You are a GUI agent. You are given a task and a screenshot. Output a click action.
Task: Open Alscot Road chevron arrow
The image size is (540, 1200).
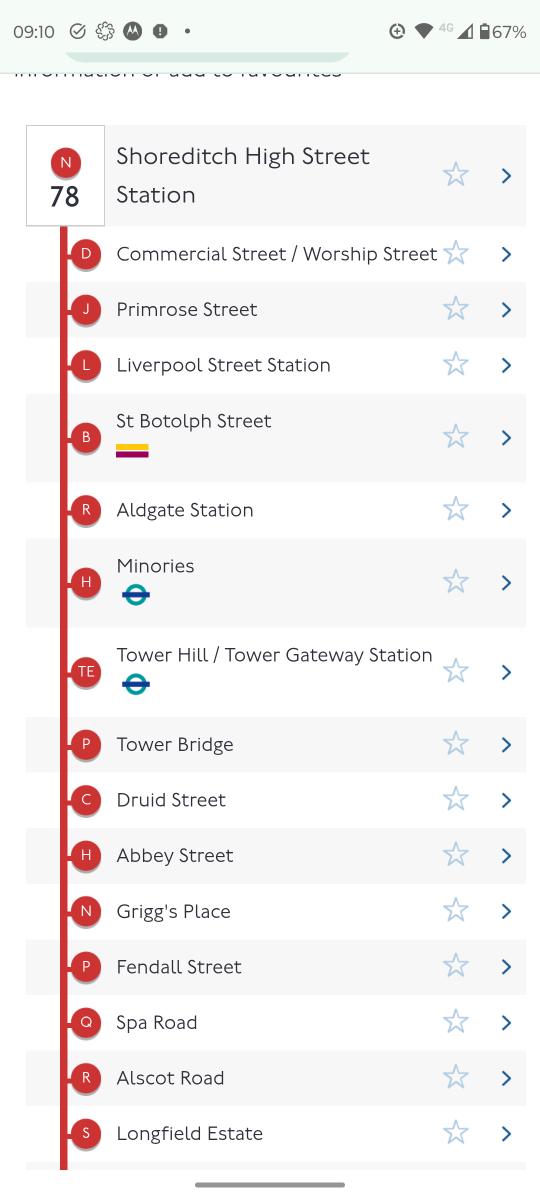pos(506,1078)
